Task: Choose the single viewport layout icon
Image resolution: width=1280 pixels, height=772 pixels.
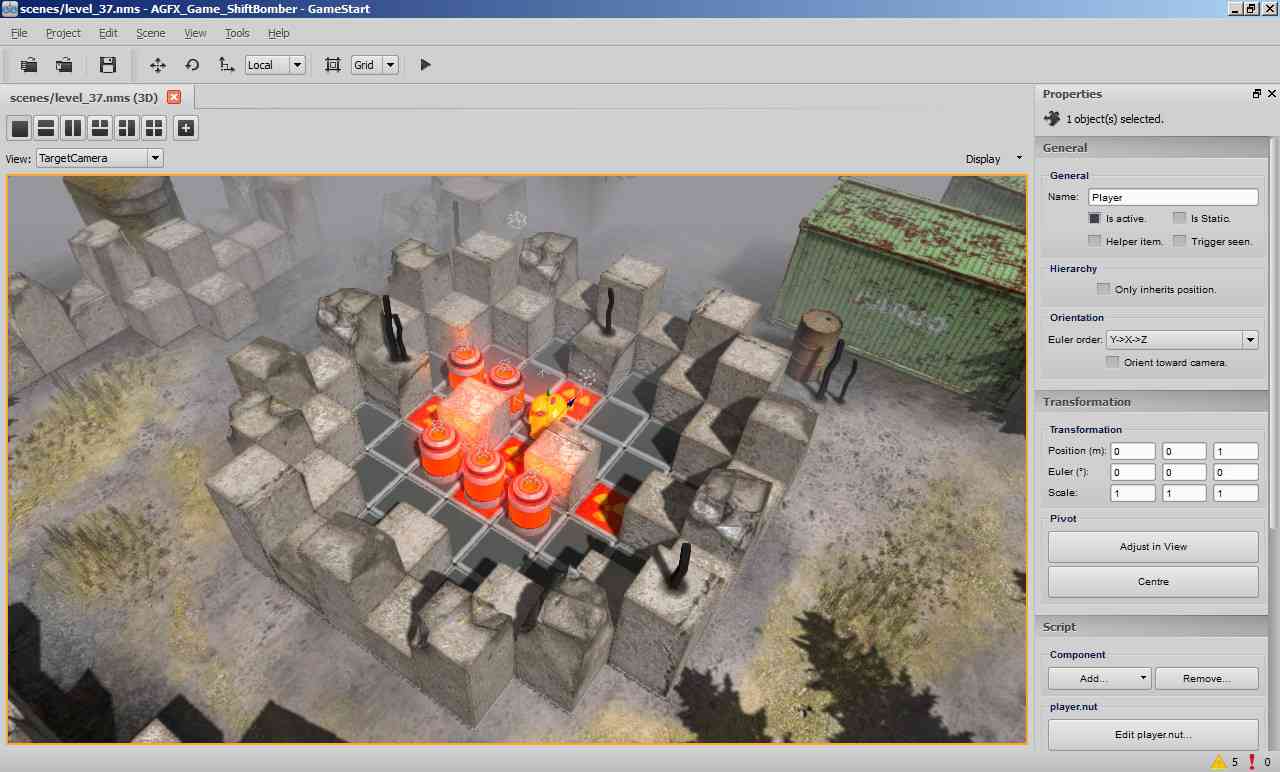Action: [19, 128]
